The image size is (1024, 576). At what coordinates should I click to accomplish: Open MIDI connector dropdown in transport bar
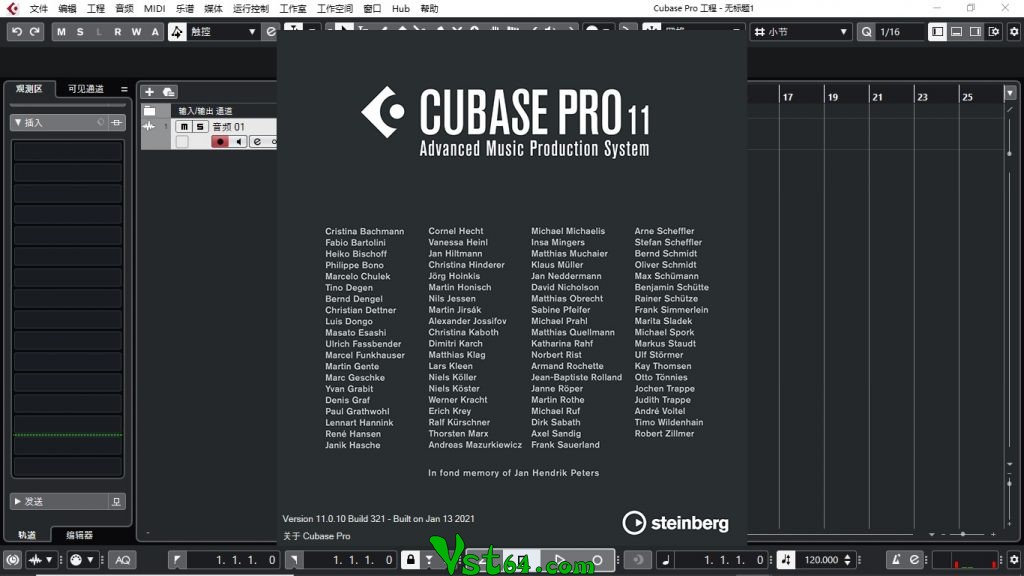82,560
